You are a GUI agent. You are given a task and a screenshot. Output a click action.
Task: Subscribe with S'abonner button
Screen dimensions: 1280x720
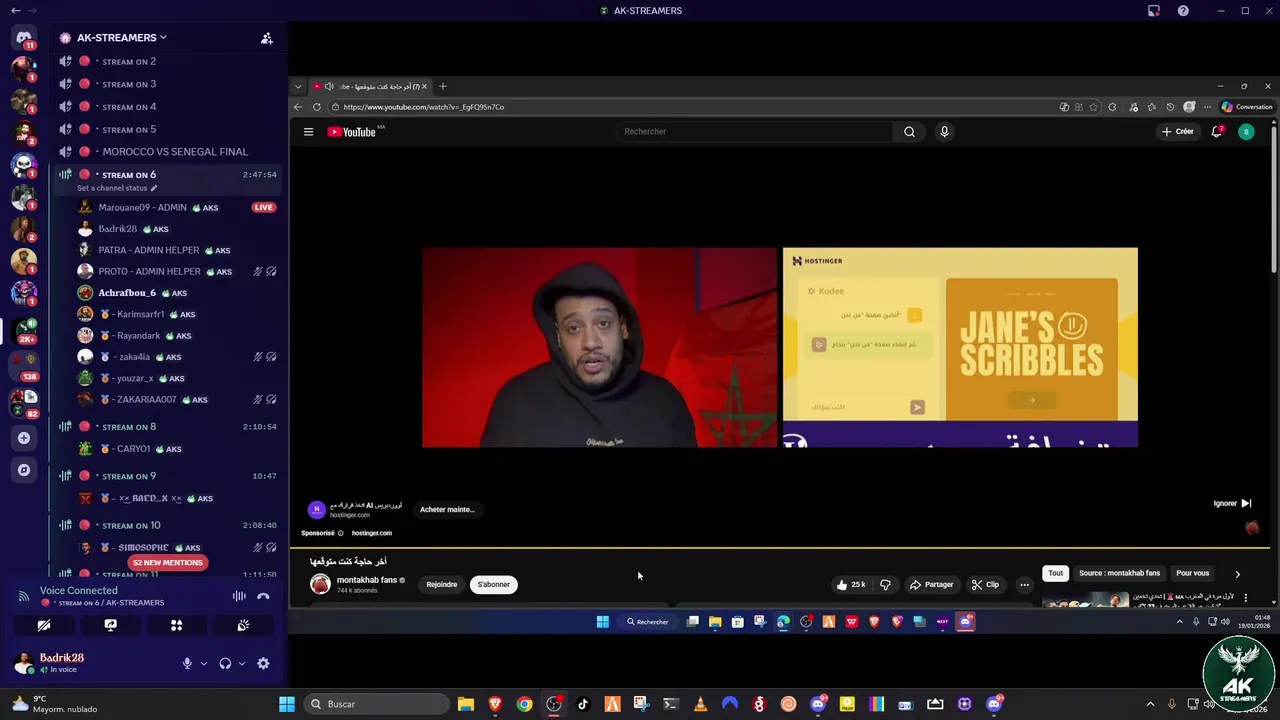pyautogui.click(x=493, y=584)
